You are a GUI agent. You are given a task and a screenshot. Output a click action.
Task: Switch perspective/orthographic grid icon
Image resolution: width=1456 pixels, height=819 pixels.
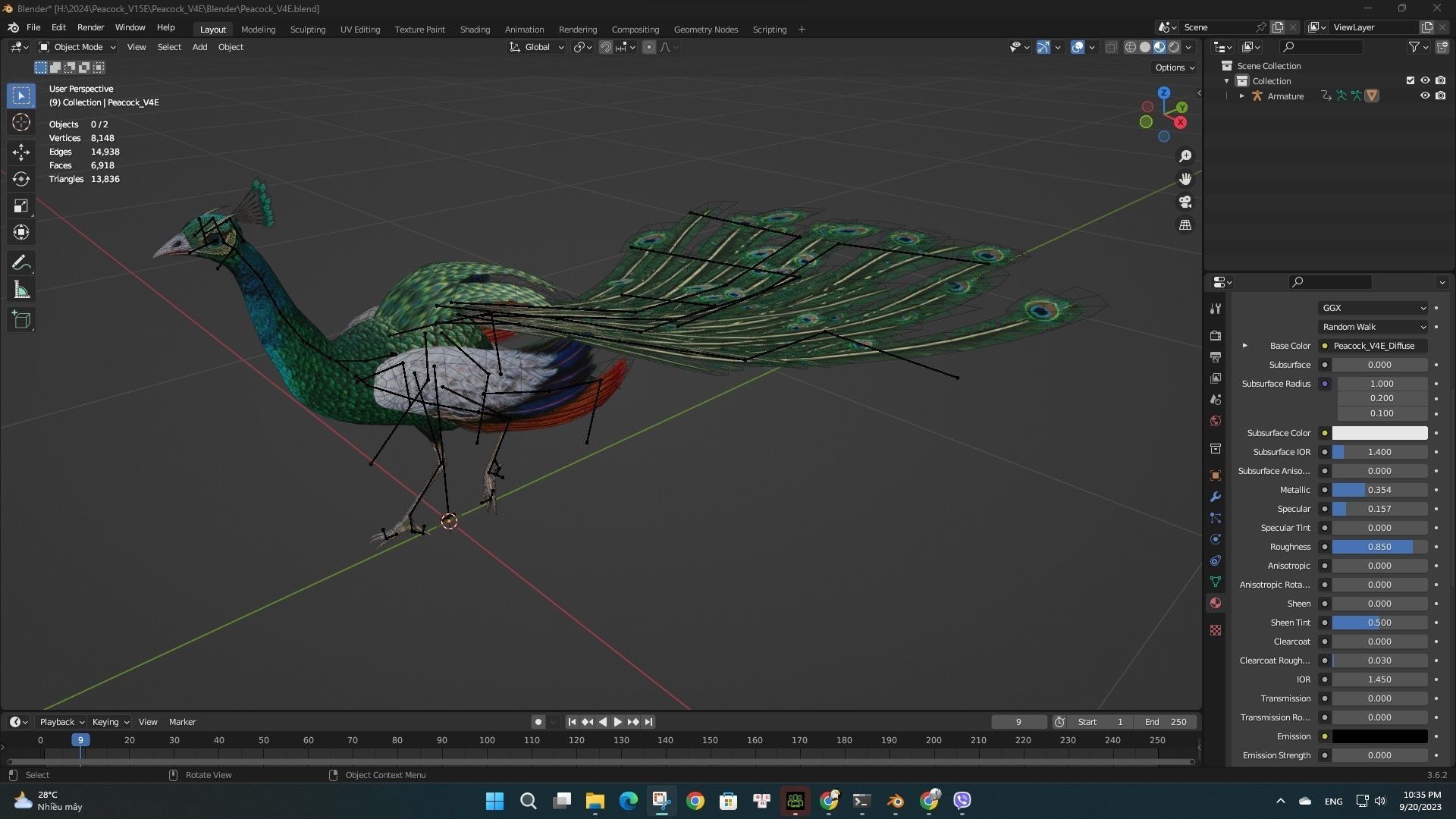[1185, 225]
